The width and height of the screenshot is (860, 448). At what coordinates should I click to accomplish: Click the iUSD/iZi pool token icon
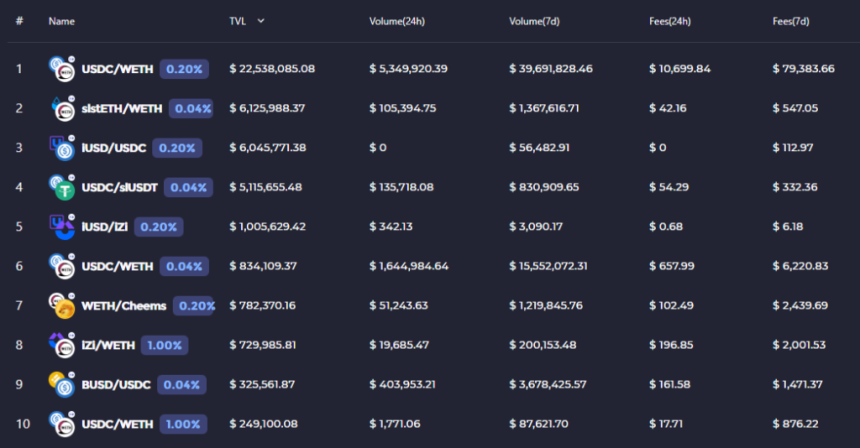coord(62,227)
